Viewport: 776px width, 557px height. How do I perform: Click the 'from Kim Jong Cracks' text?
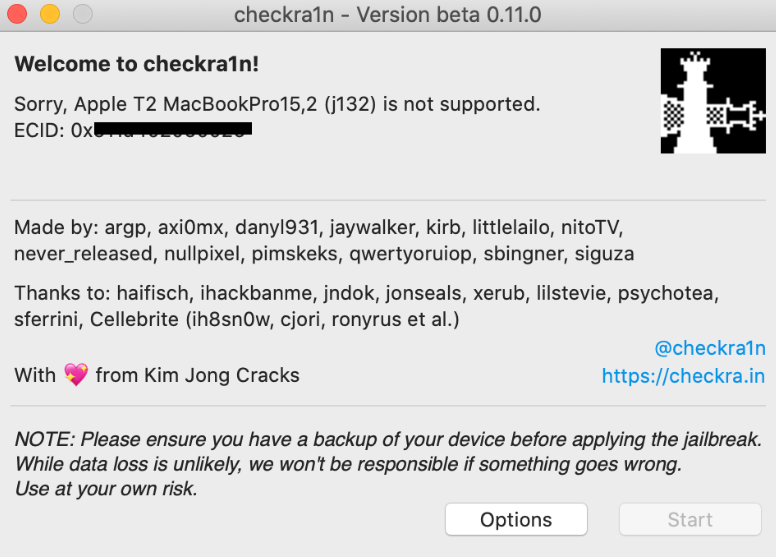[x=197, y=375]
